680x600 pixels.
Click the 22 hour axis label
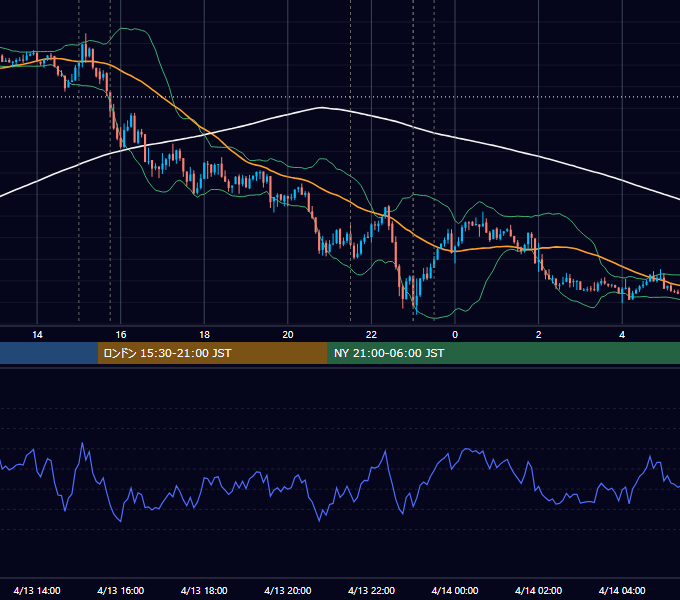[x=371, y=335]
